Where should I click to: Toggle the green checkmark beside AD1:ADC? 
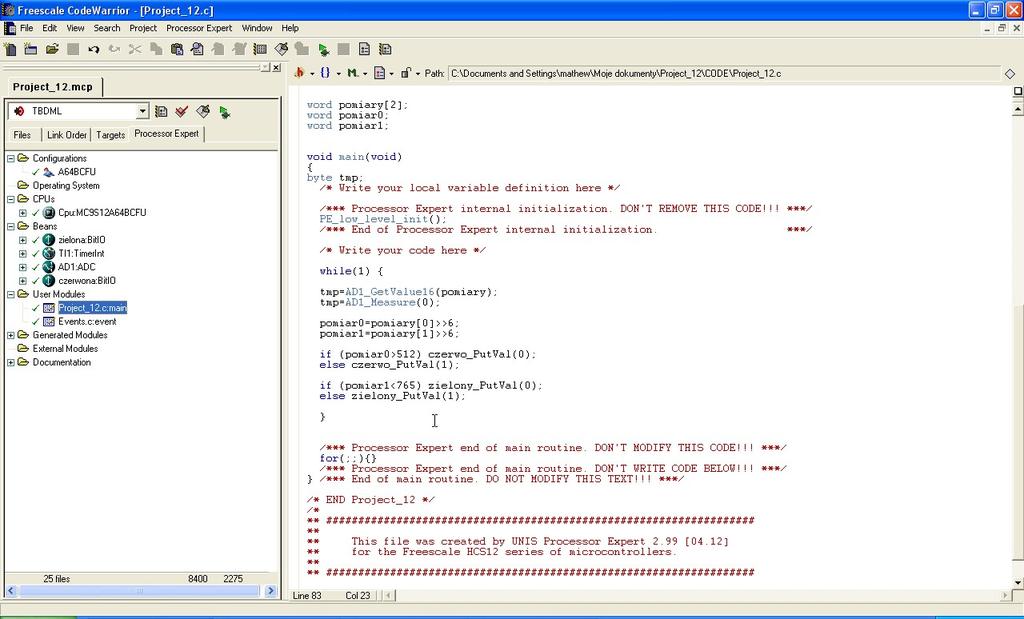coord(36,267)
